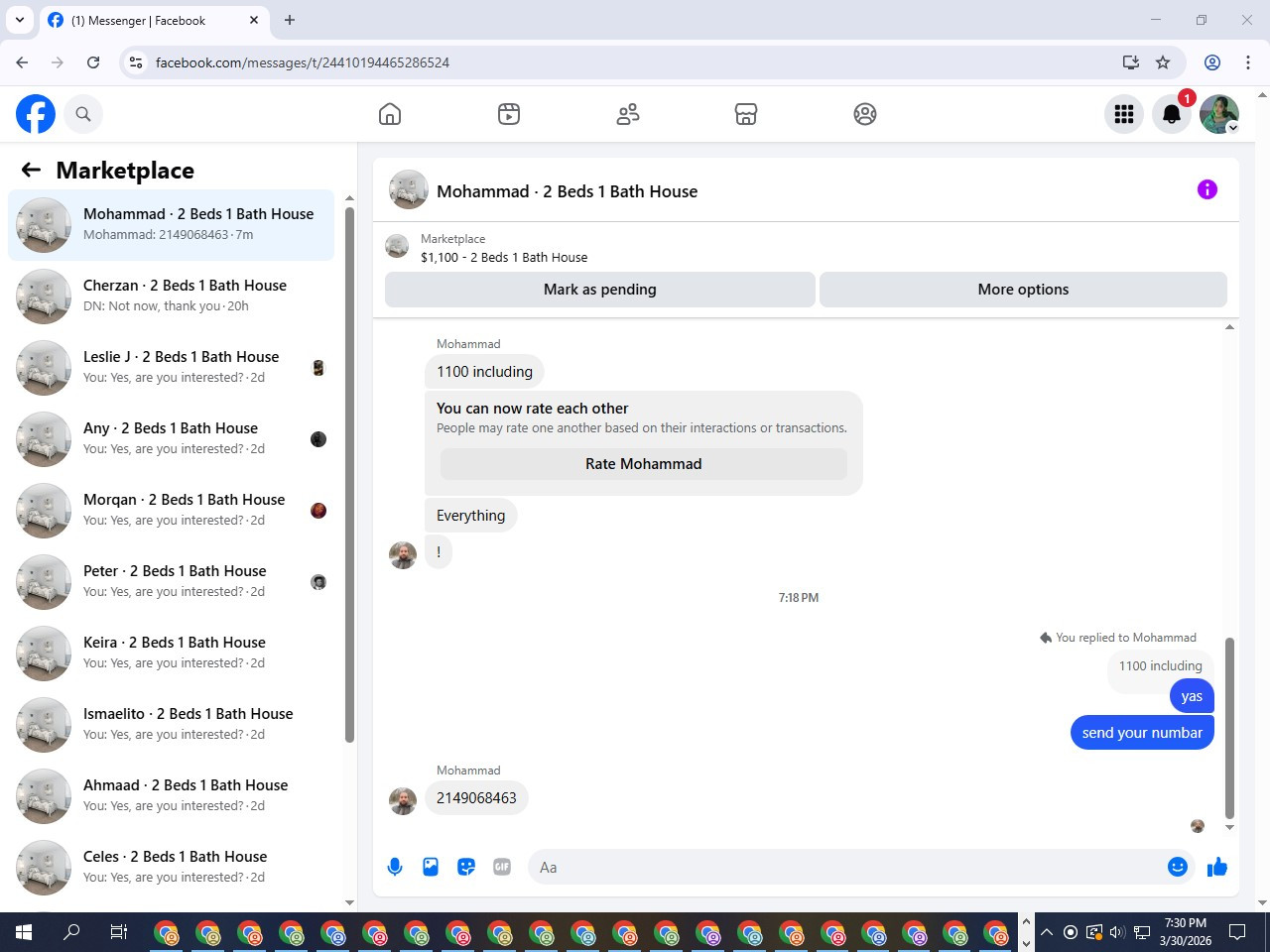Click Mark as pending button
Screen dimensions: 1270x952
pyautogui.click(x=600, y=290)
